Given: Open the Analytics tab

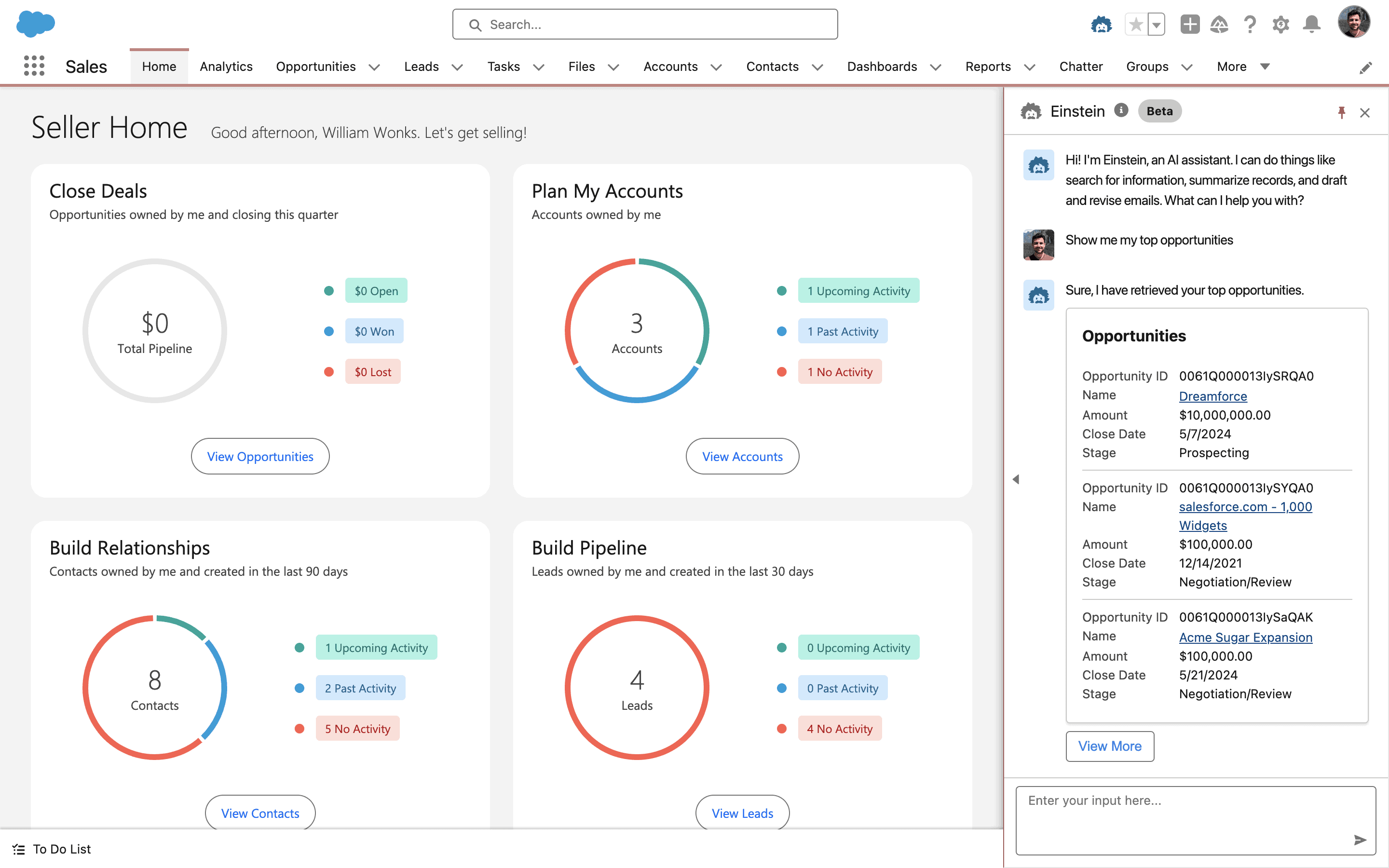Looking at the screenshot, I should [x=226, y=67].
